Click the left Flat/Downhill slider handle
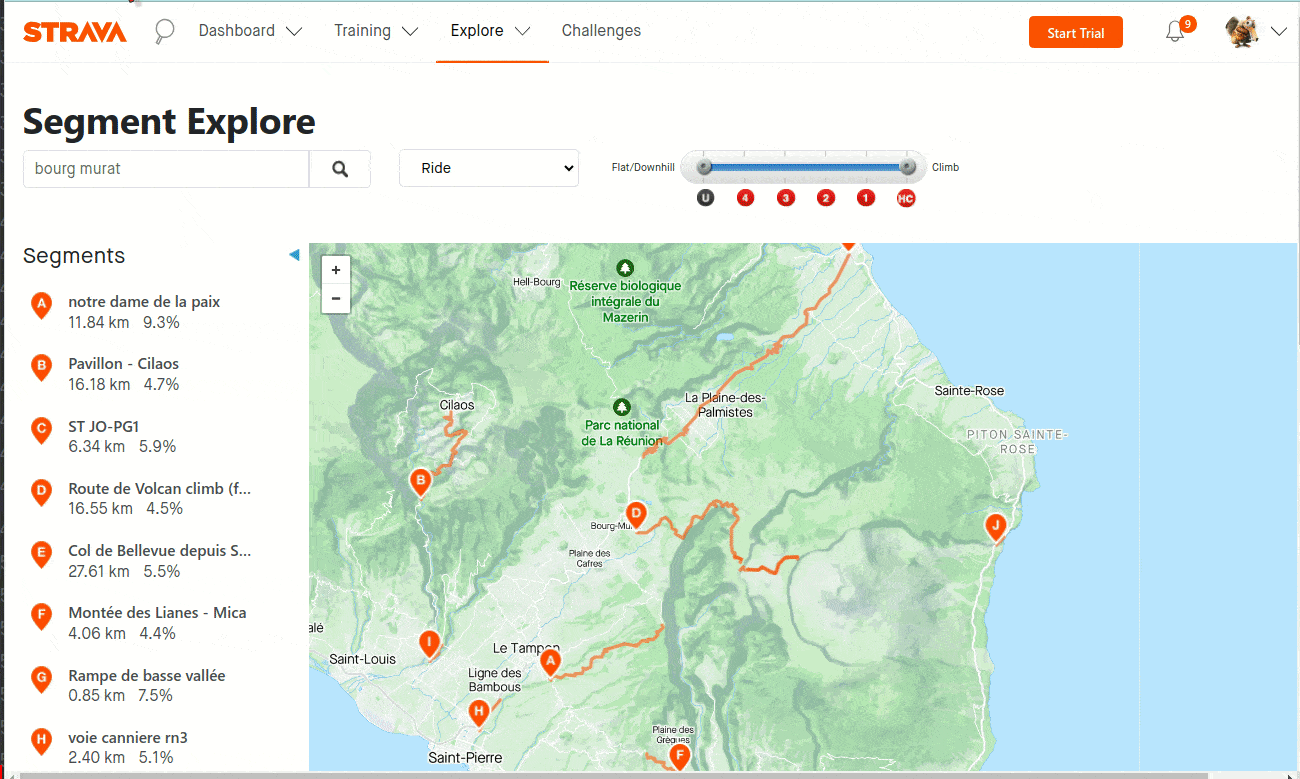 pyautogui.click(x=704, y=167)
